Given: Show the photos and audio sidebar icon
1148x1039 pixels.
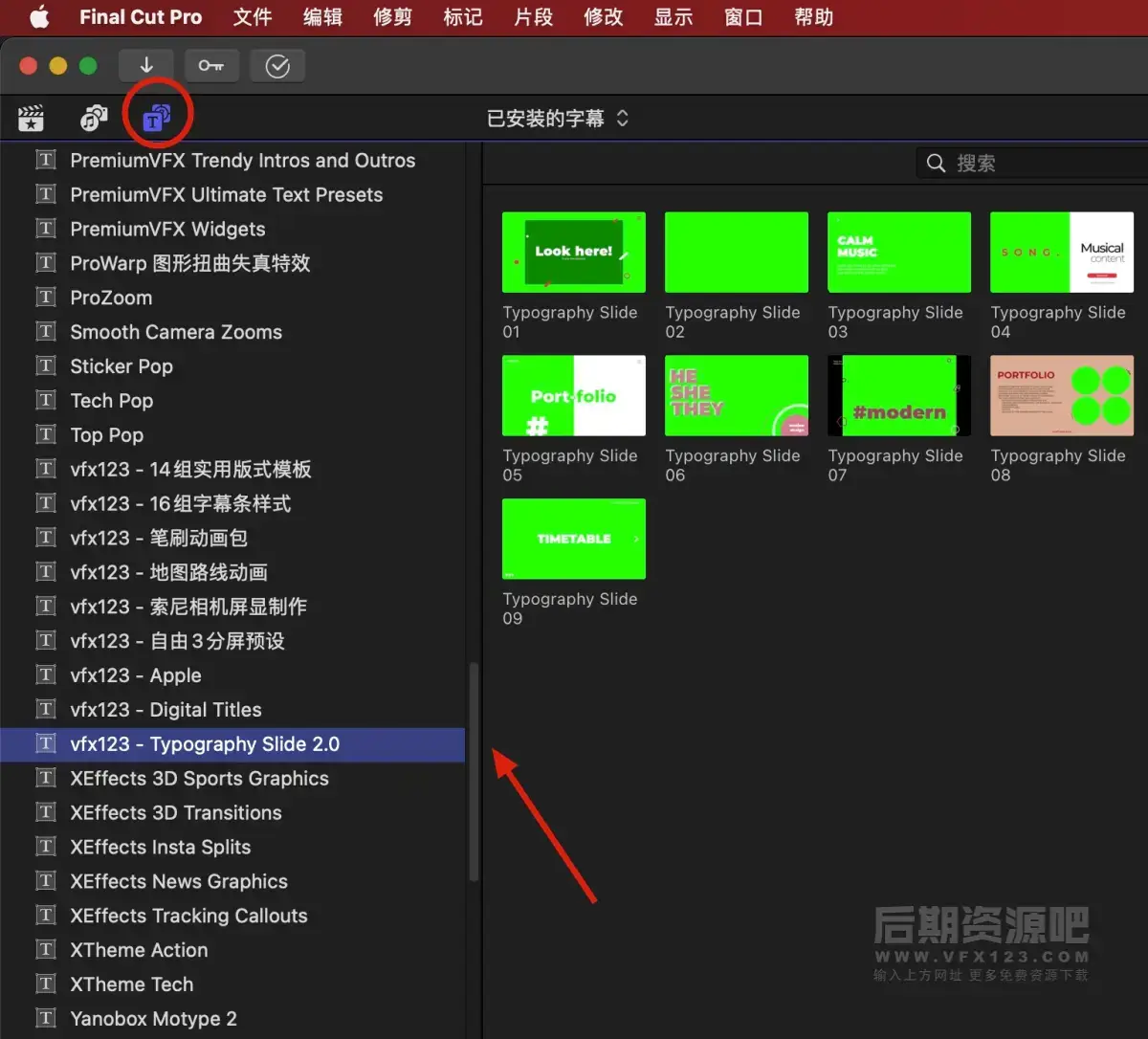Looking at the screenshot, I should 93,119.
